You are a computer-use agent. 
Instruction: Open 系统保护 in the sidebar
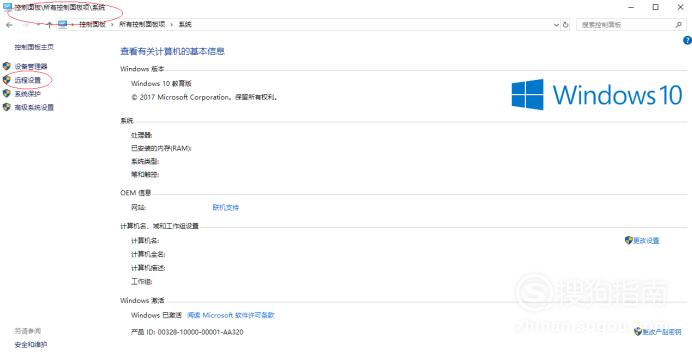point(27,94)
